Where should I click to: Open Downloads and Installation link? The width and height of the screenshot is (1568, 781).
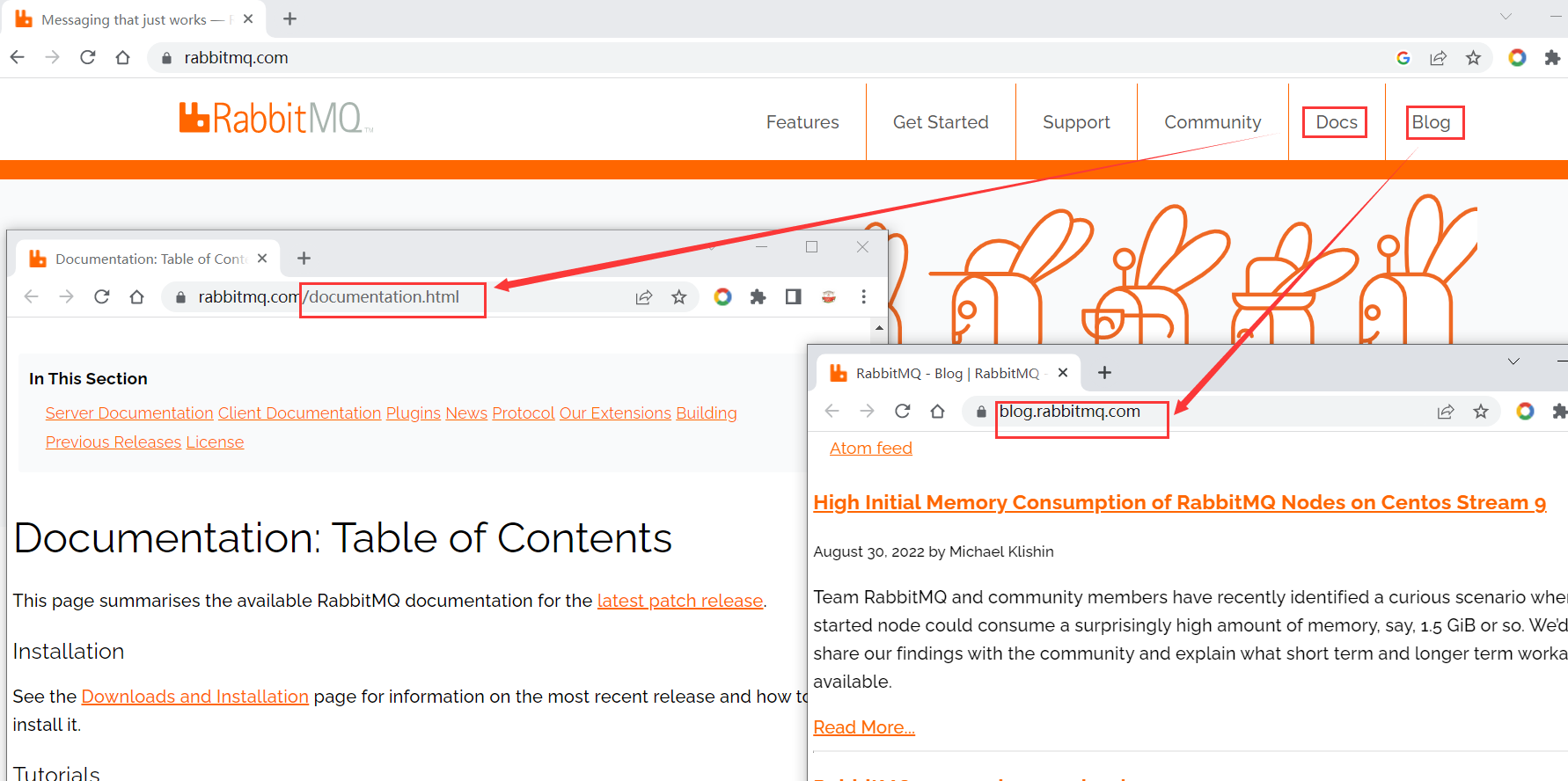click(195, 697)
